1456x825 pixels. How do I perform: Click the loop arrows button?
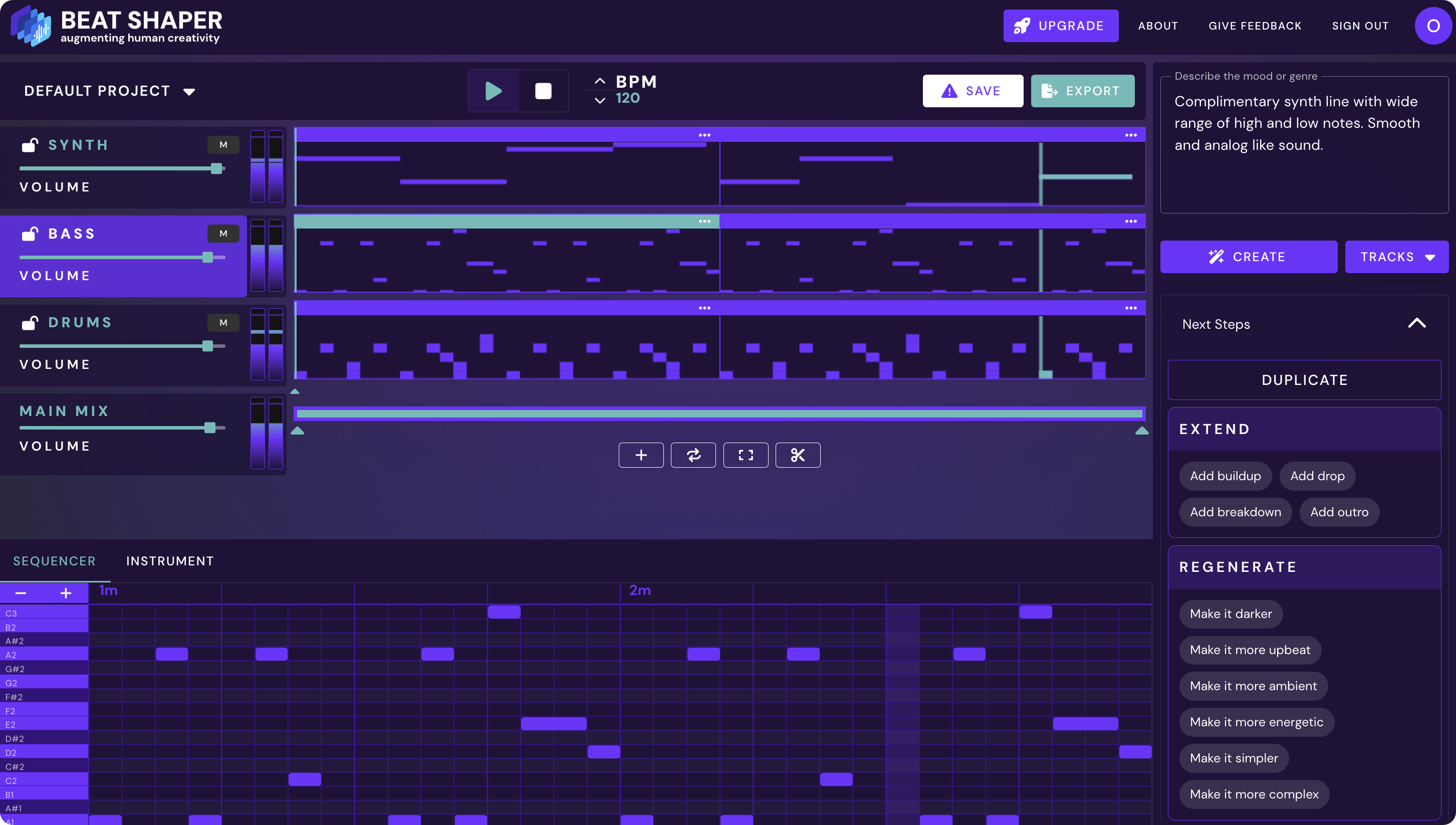point(693,455)
